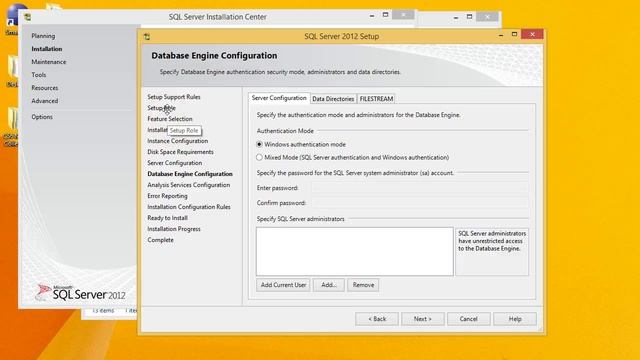Maximize the SQL Server Installation Center window

pos(385,15)
